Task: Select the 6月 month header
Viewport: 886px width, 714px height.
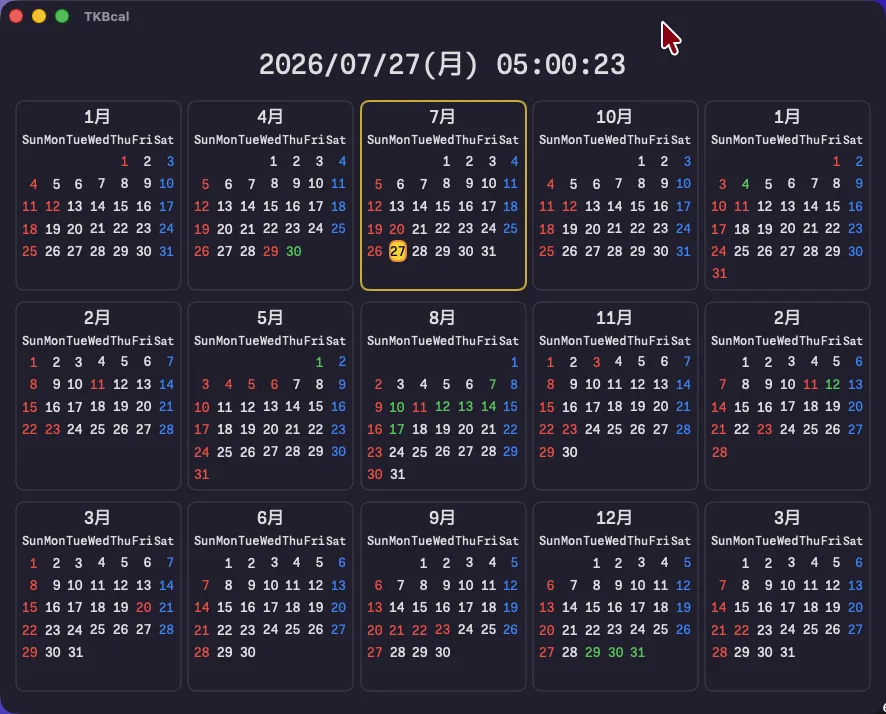Action: (270, 517)
